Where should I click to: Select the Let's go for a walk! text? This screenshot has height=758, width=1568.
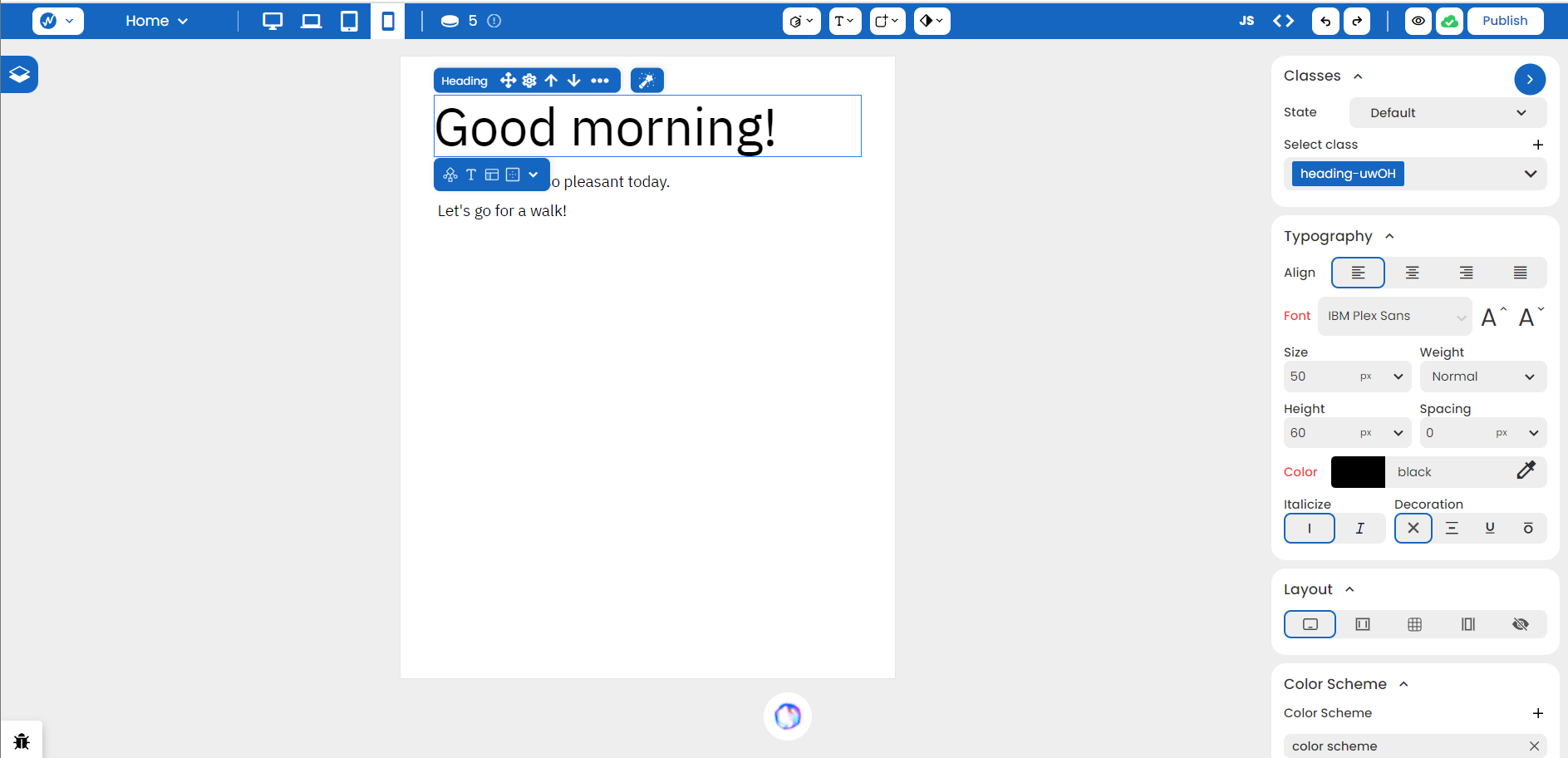[502, 211]
